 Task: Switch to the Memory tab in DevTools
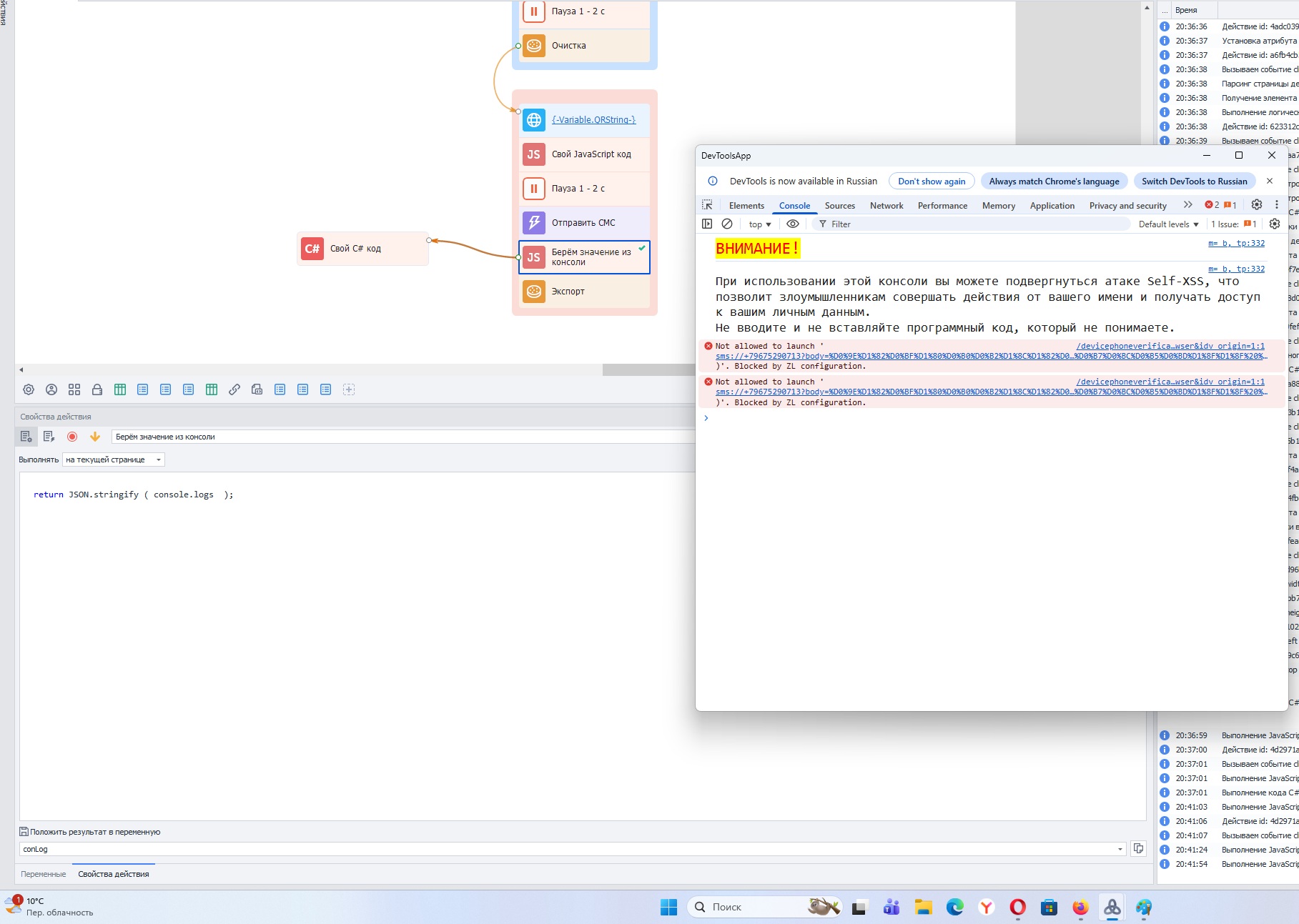pos(999,206)
